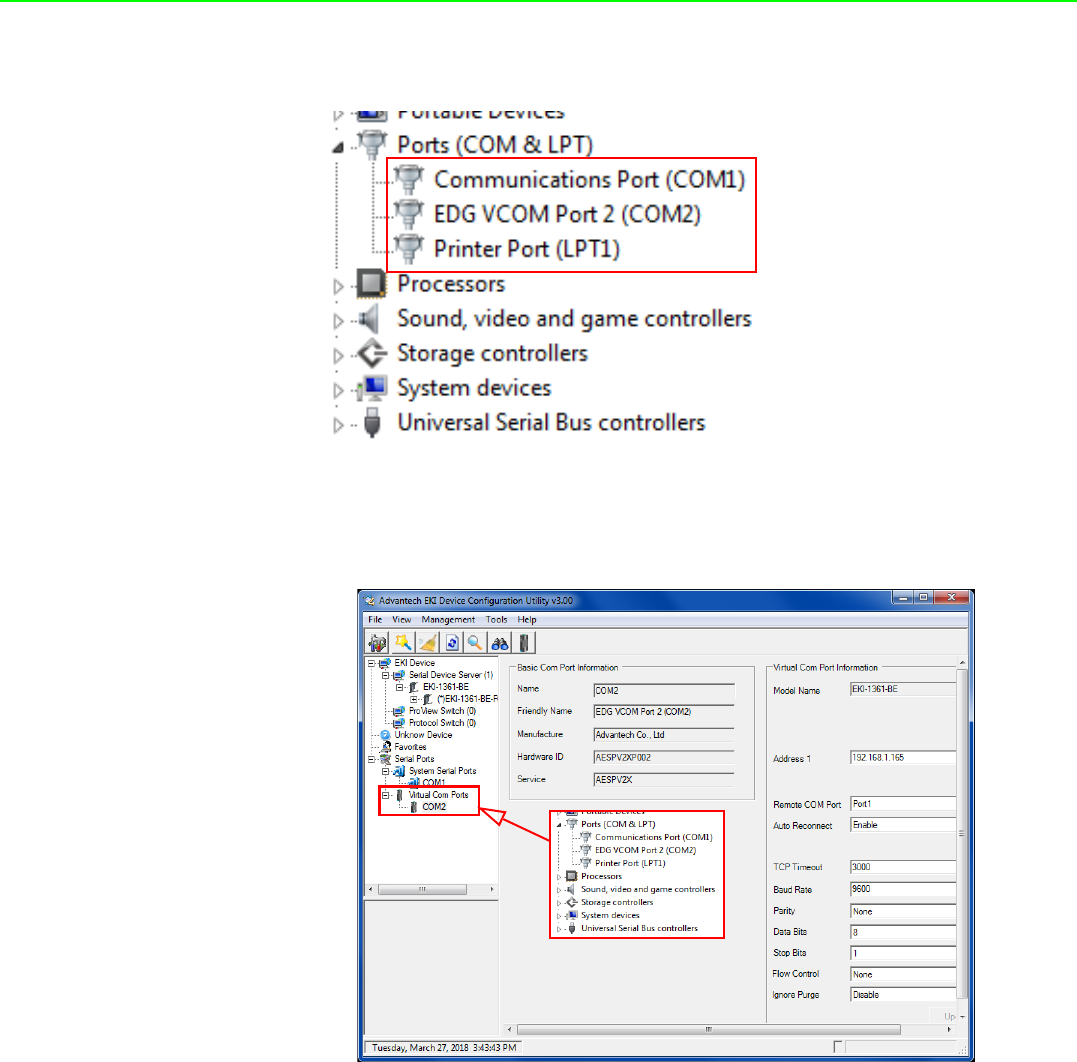1077x1062 pixels.
Task: Collapse the System Serial Ports node
Action: pyautogui.click(x=386, y=771)
